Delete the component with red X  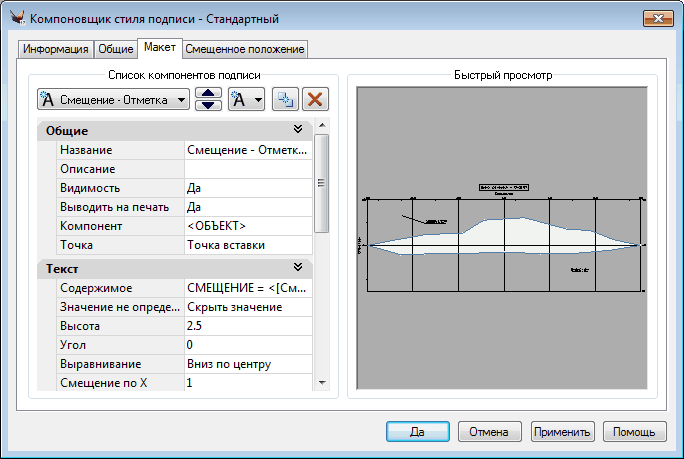pyautogui.click(x=315, y=99)
